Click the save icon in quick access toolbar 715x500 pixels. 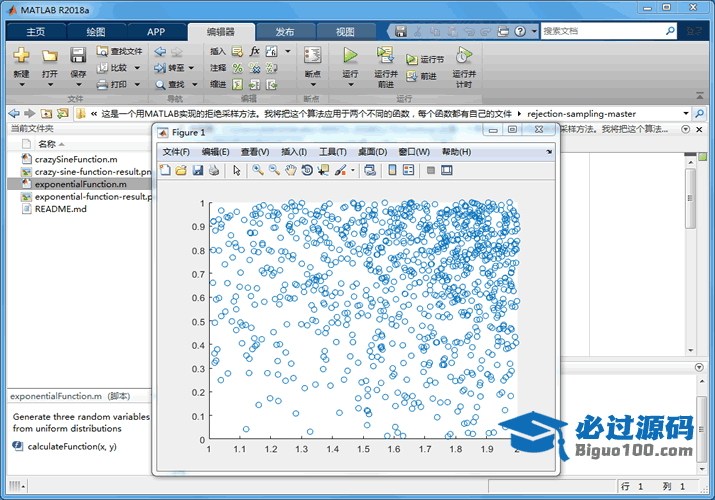401,31
